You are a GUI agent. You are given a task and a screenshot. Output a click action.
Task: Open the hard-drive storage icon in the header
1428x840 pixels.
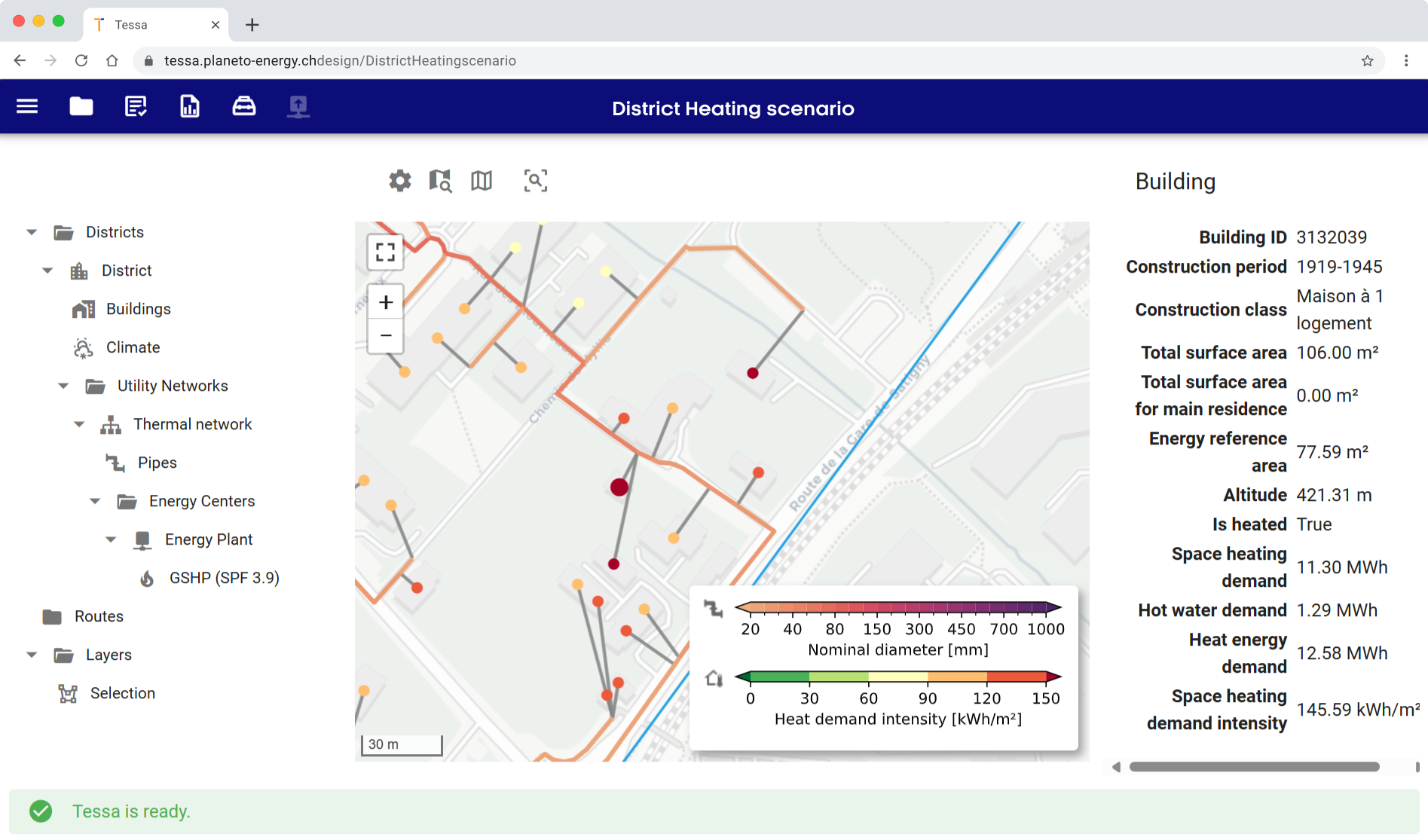(x=243, y=106)
